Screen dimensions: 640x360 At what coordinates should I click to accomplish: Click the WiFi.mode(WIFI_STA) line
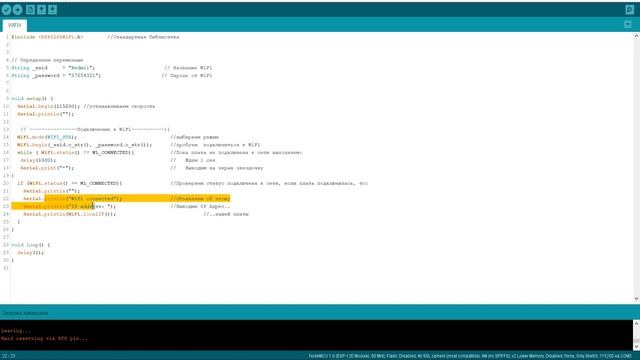pyautogui.click(x=118, y=137)
